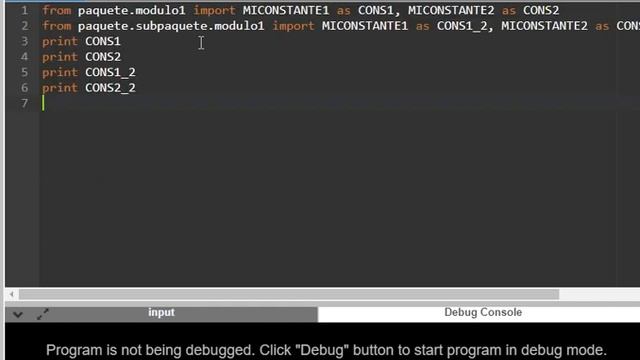Click the 'Program is not being debugged' message

326,350
